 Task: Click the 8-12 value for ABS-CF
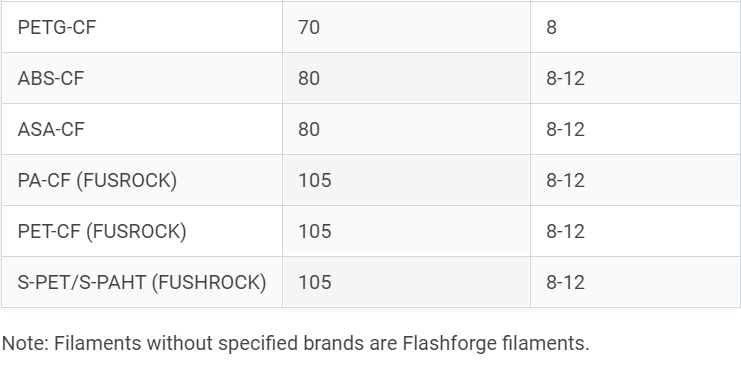click(x=566, y=78)
